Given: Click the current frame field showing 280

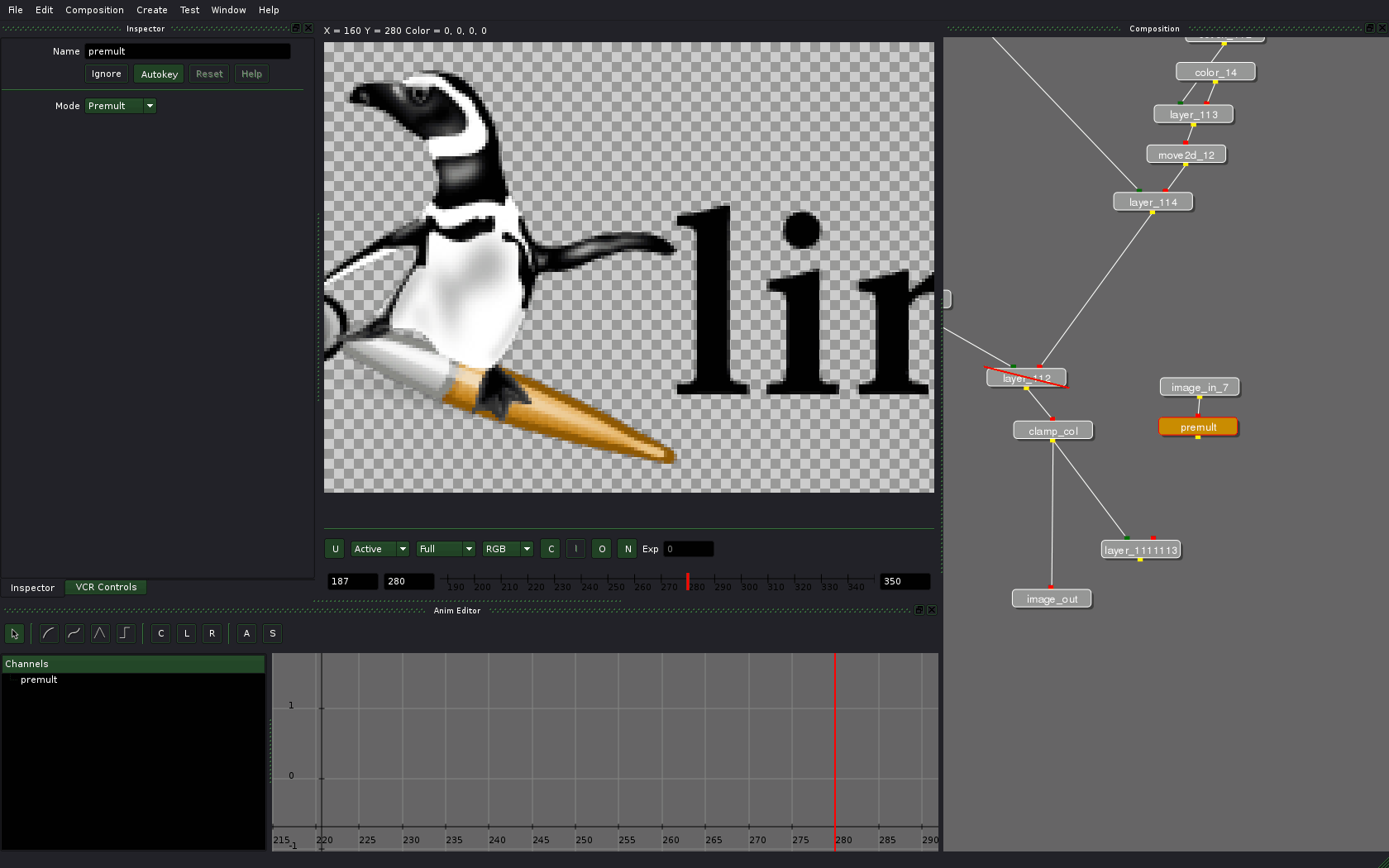Looking at the screenshot, I should 409,581.
